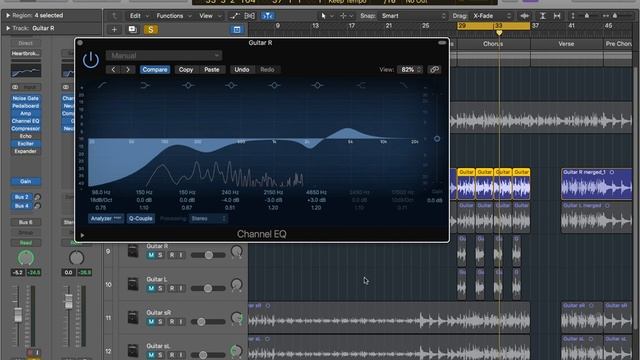Click the Verse arrangement marker
Screen dimensions: 640x360
pos(566,44)
